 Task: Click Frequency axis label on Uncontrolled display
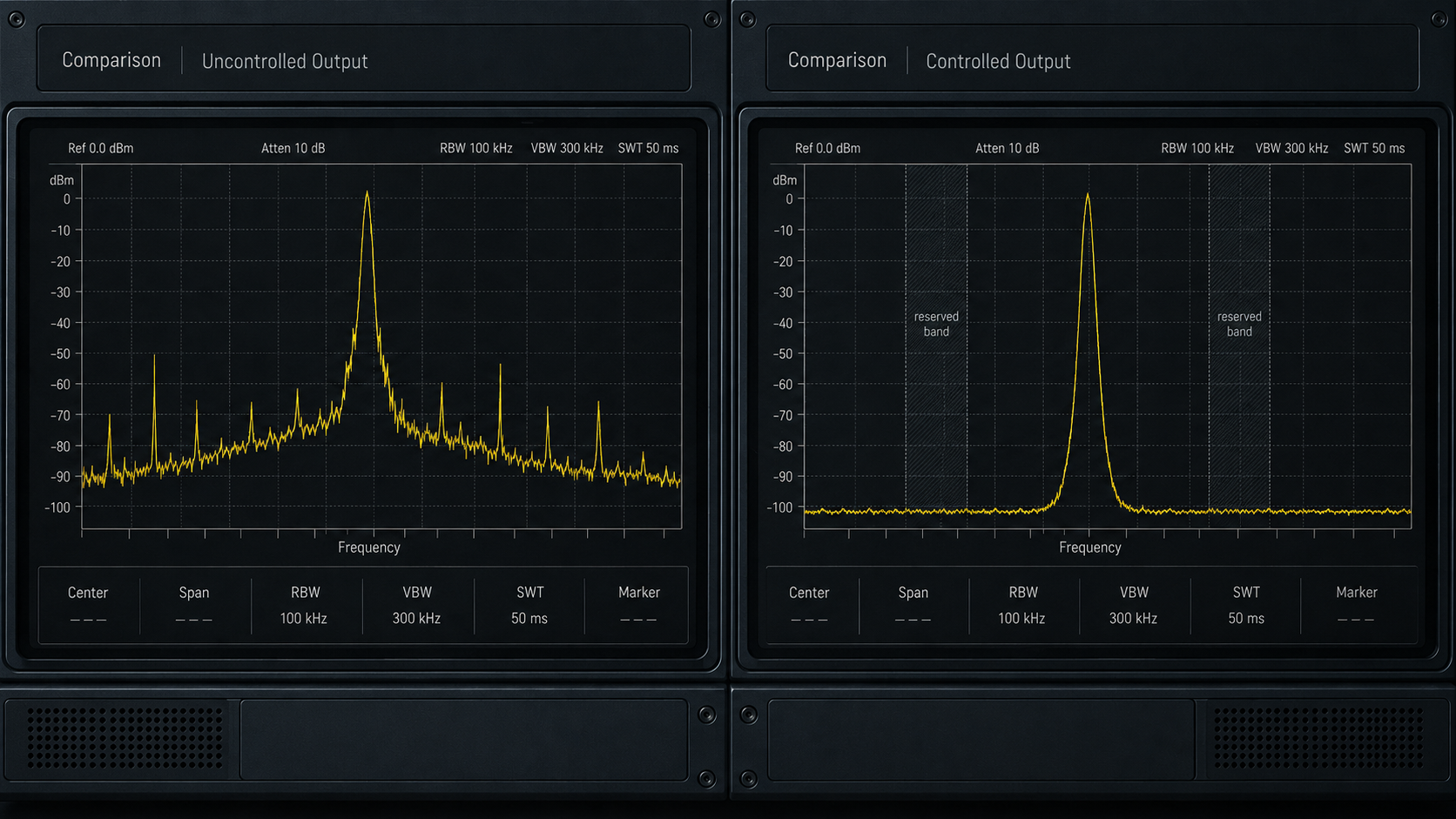coord(369,547)
